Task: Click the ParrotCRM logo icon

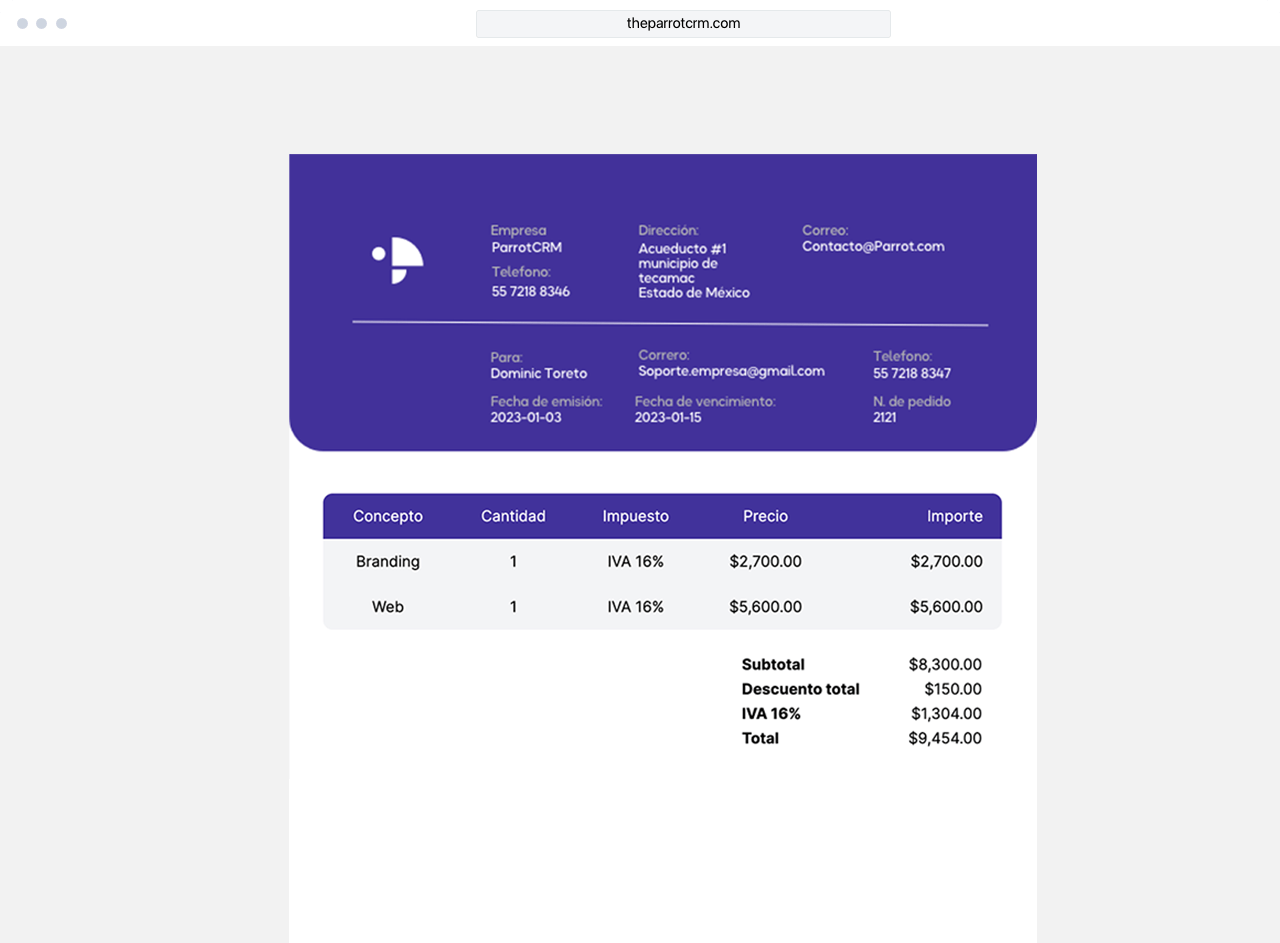Action: [x=398, y=261]
